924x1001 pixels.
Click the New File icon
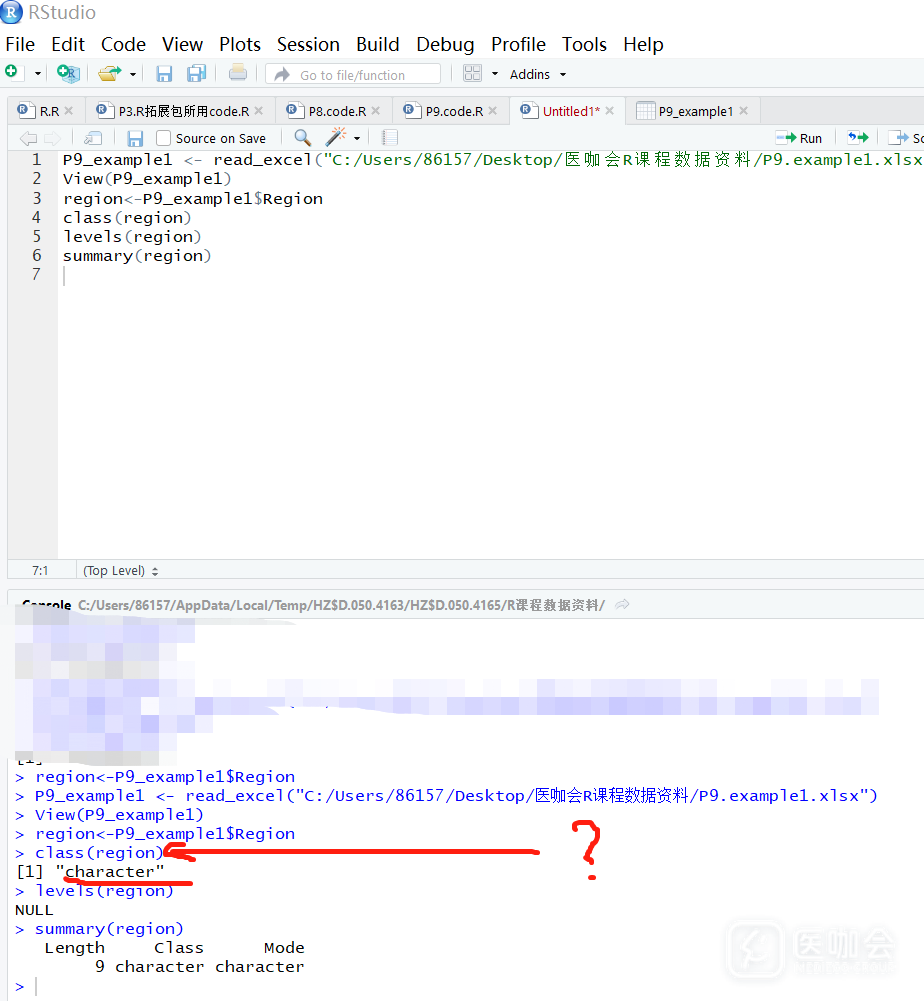click(12, 73)
